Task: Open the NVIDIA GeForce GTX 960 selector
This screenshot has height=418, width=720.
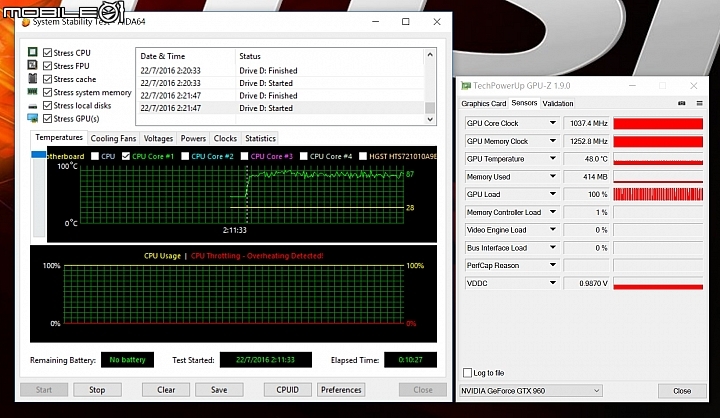Action: pyautogui.click(x=531, y=391)
